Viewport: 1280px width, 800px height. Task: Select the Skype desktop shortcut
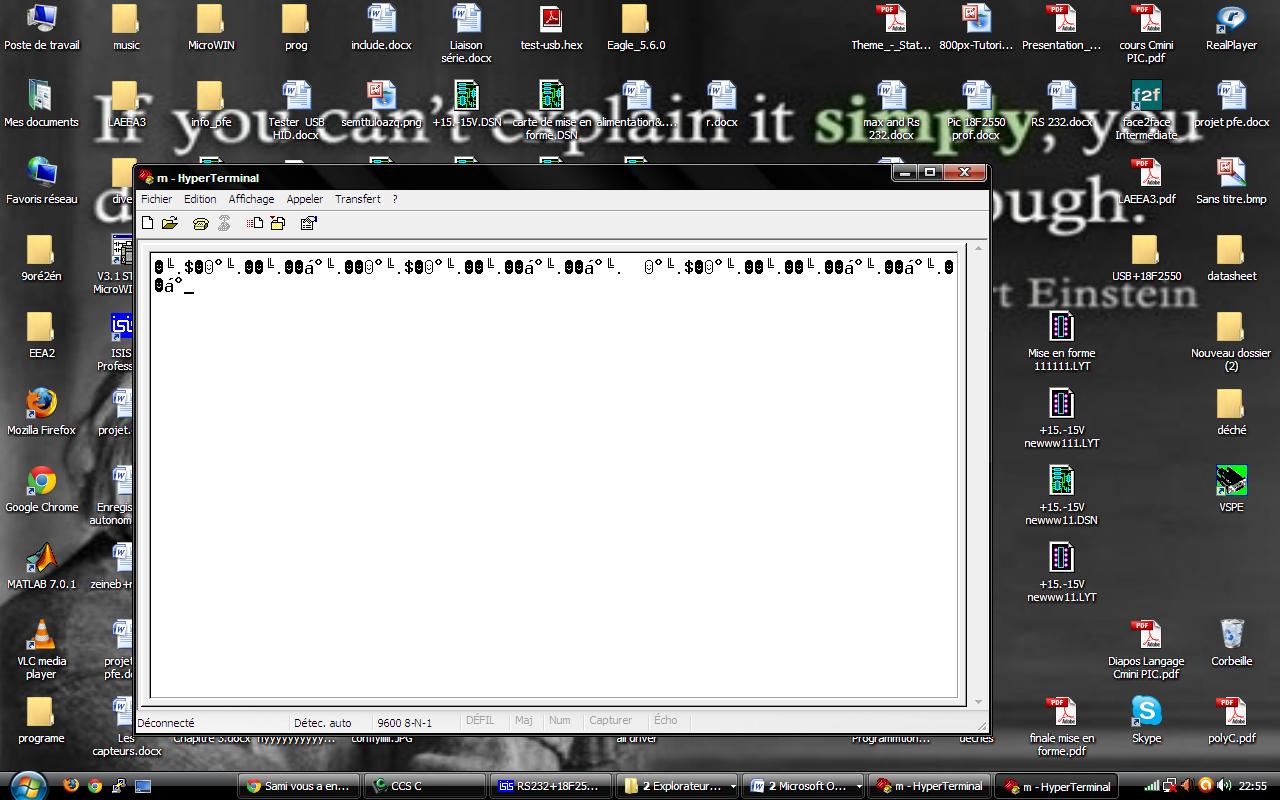[x=1146, y=721]
